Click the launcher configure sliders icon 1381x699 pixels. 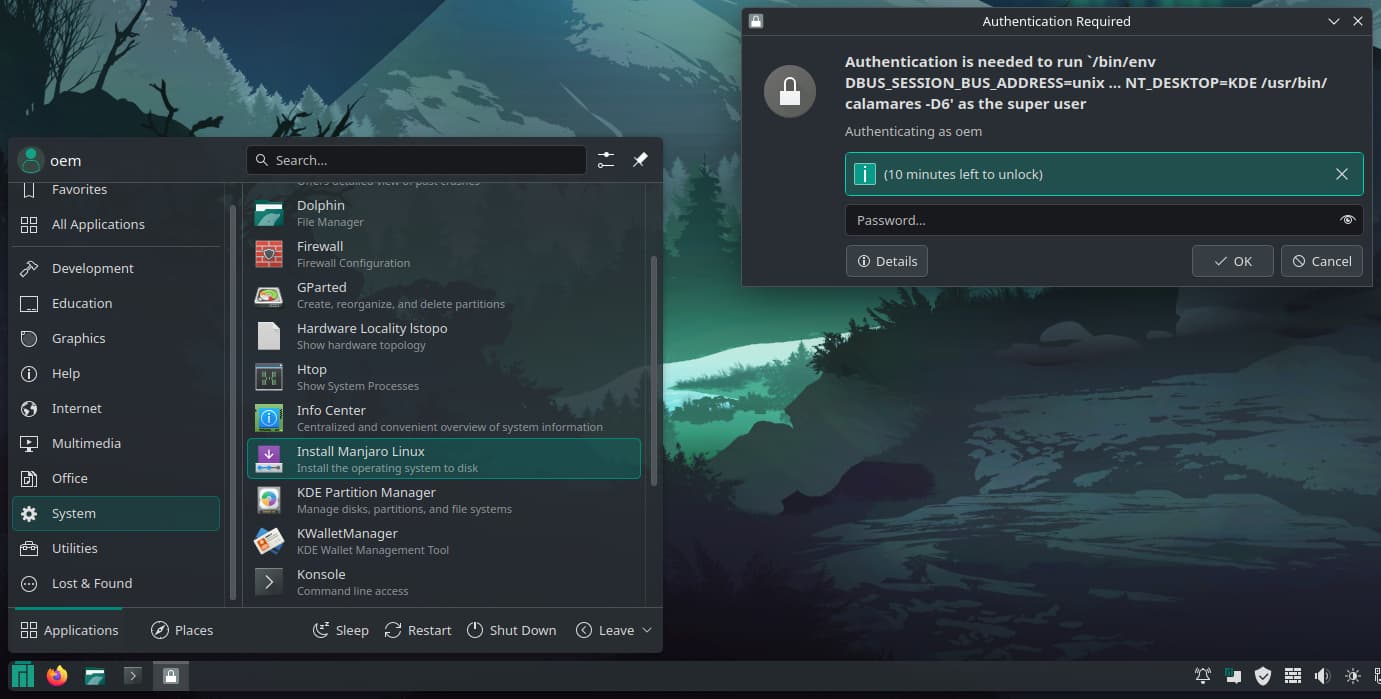coord(606,160)
